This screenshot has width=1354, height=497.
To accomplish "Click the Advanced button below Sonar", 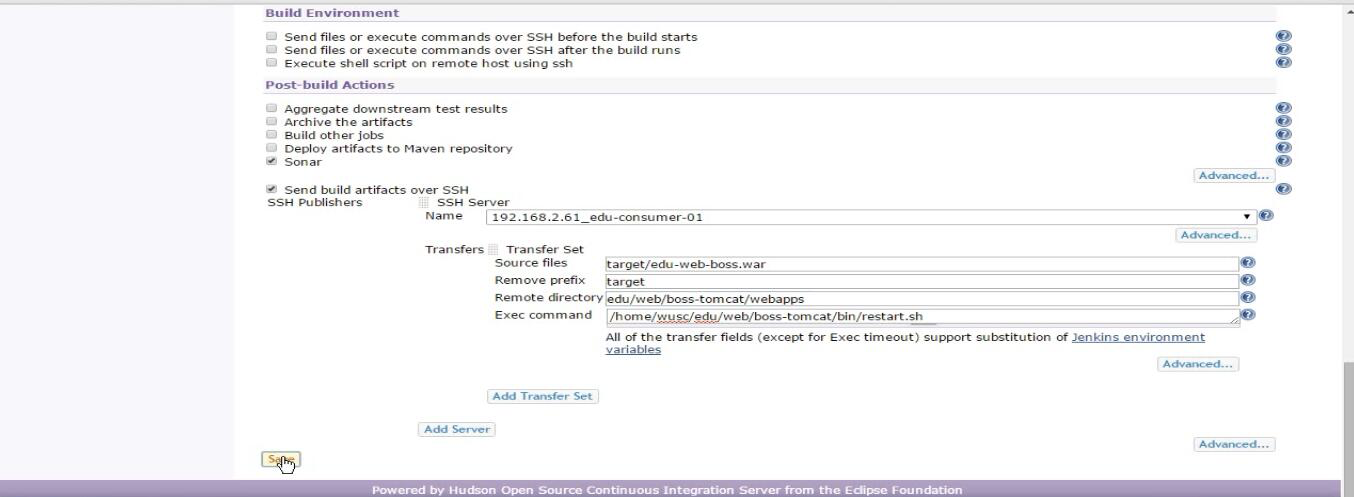I will 1234,175.
